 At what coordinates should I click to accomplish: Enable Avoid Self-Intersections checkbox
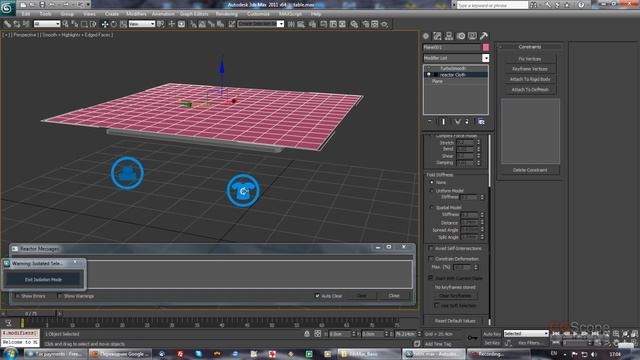[431, 248]
